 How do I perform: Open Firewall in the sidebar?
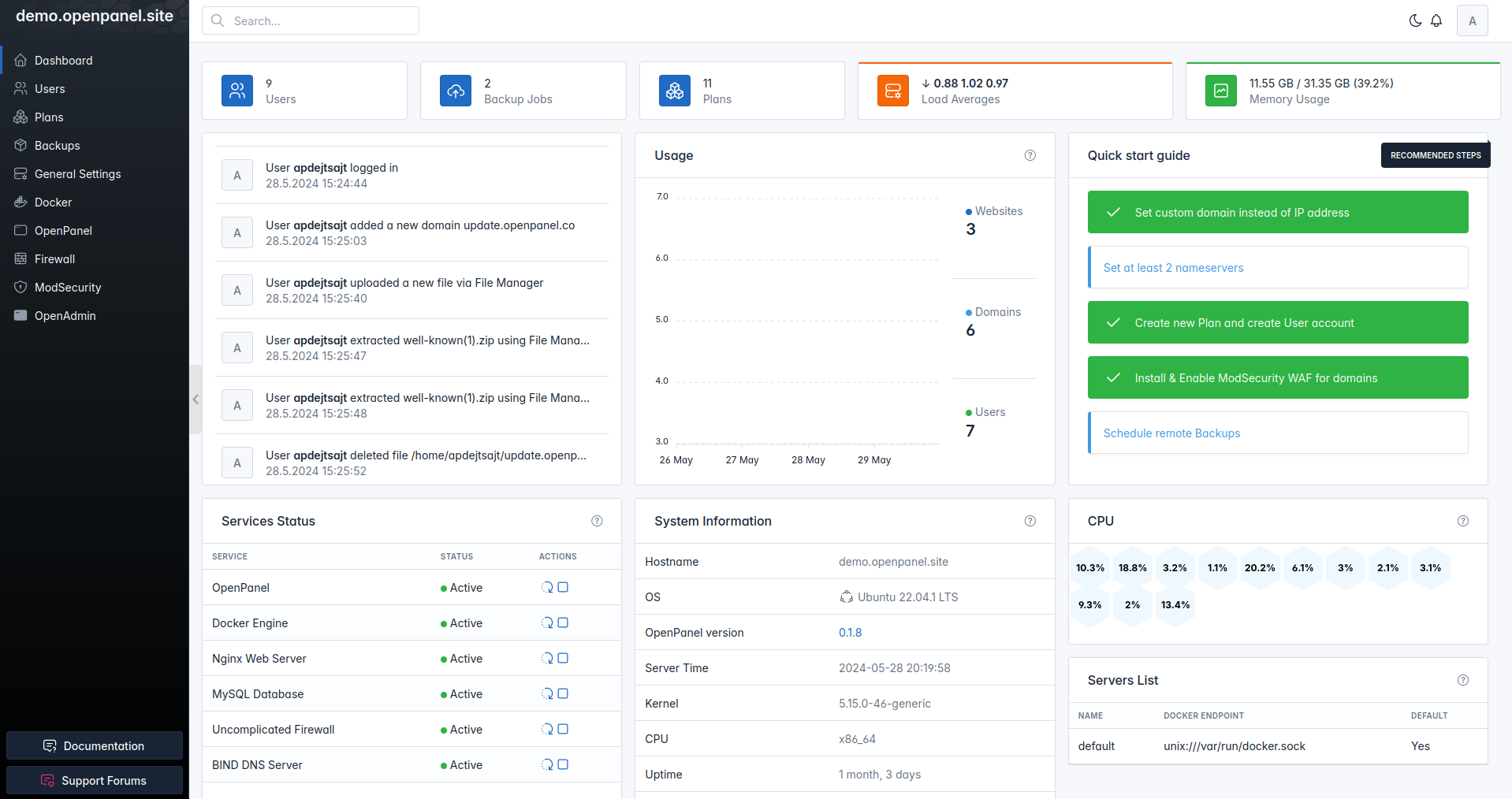click(x=95, y=259)
